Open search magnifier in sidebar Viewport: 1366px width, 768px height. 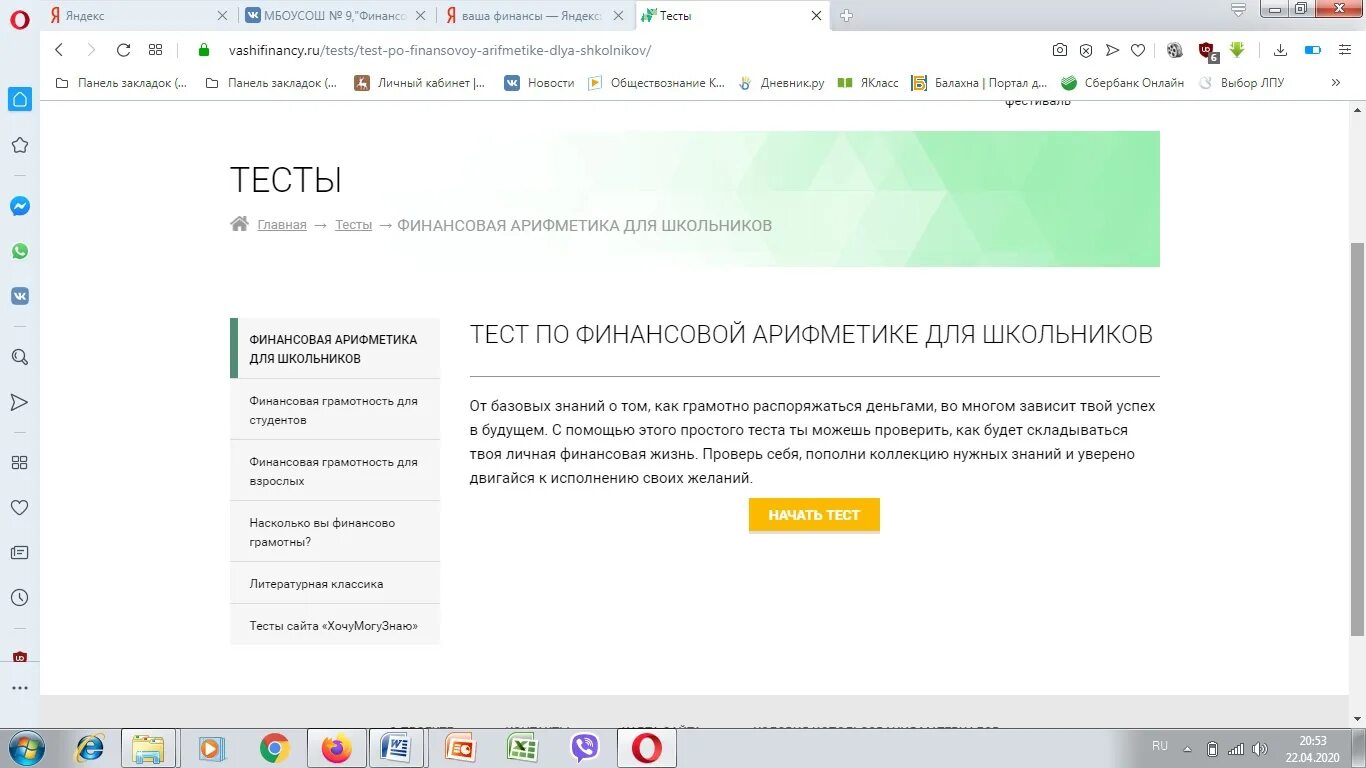(19, 357)
